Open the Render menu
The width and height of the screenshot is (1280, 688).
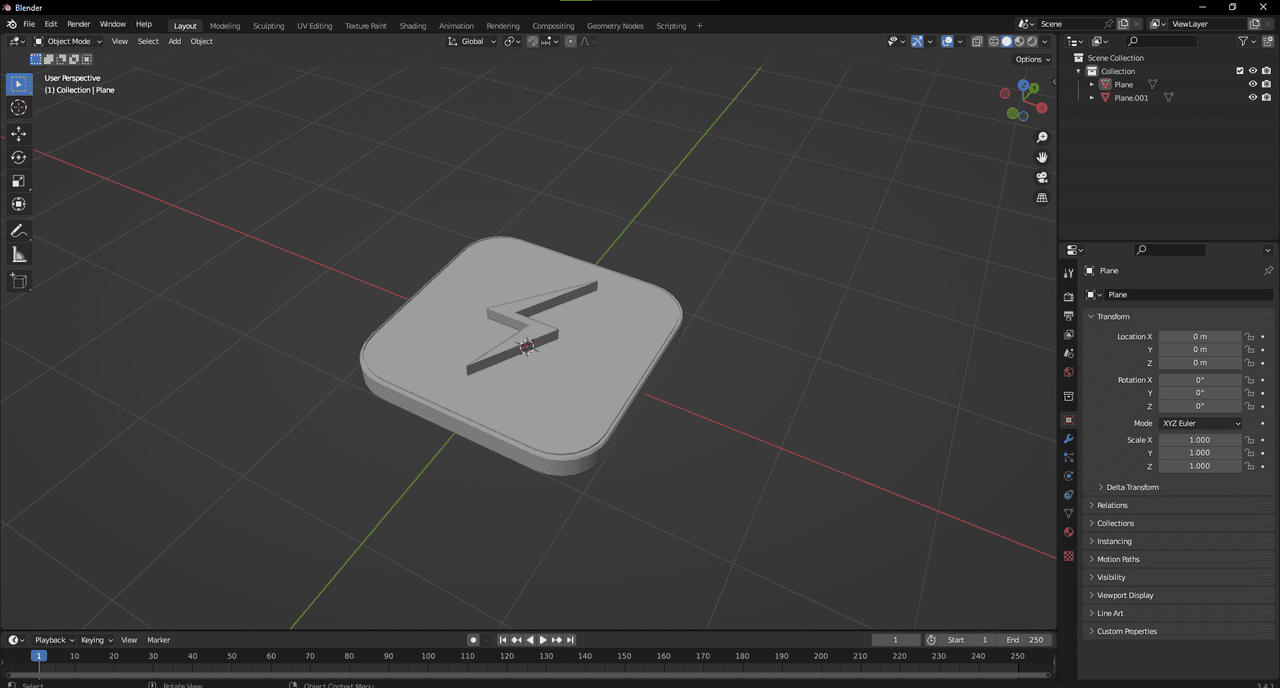click(78, 24)
